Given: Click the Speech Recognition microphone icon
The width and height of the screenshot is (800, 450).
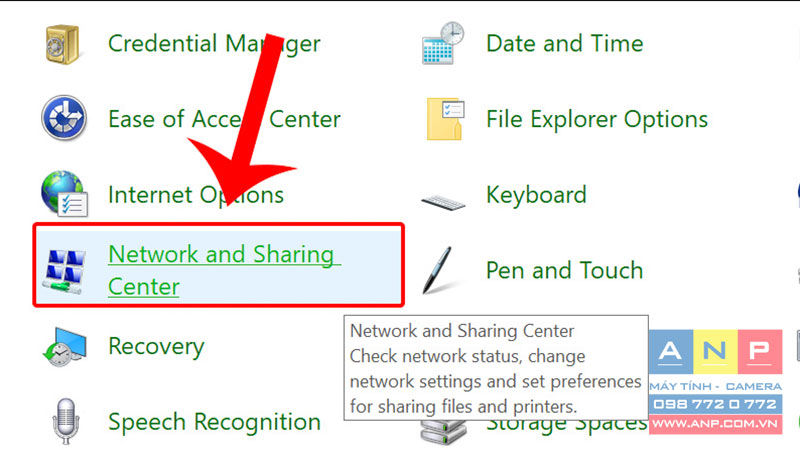Looking at the screenshot, I should point(66,421).
